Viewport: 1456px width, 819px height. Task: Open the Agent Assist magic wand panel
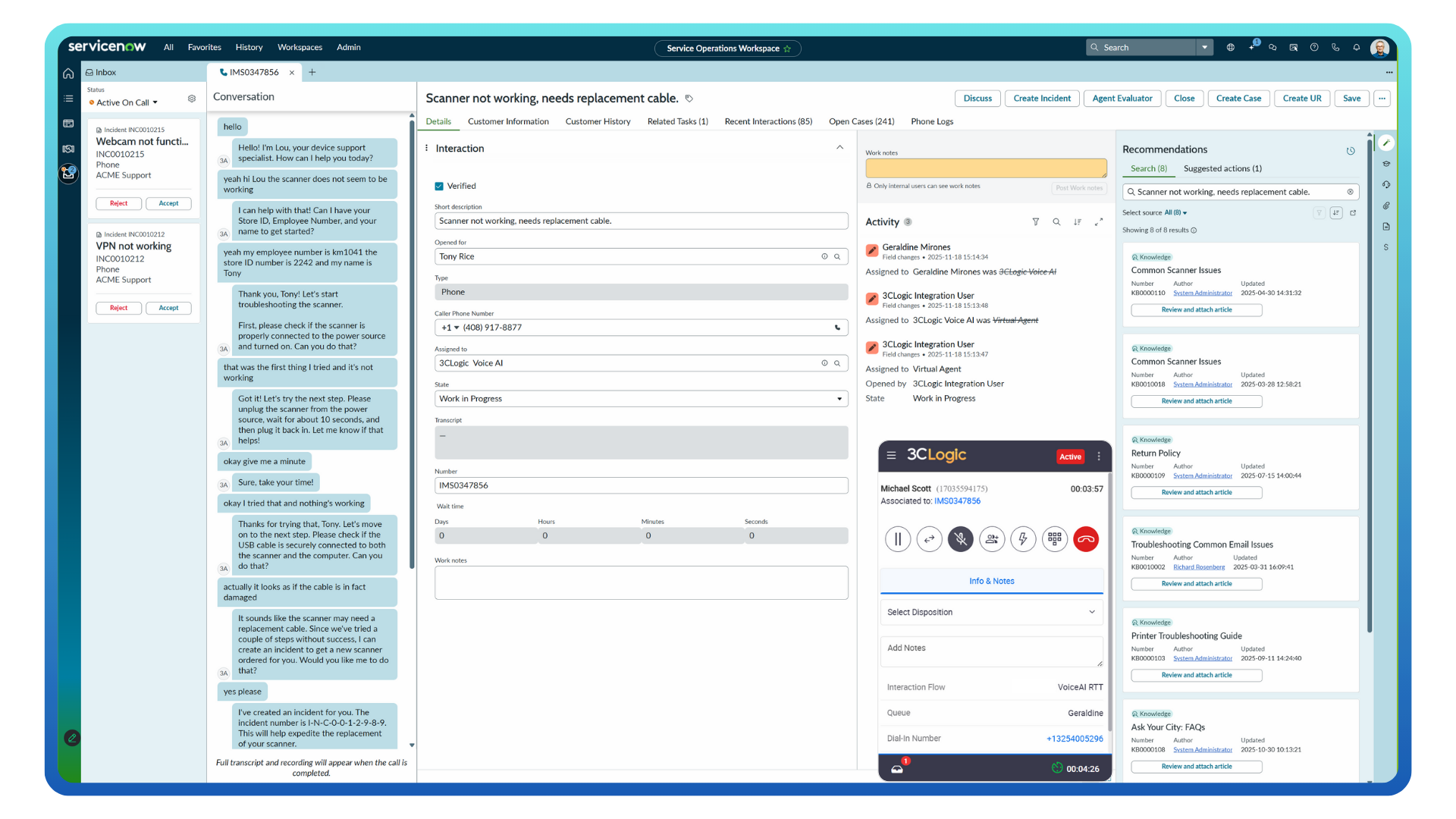point(1387,143)
